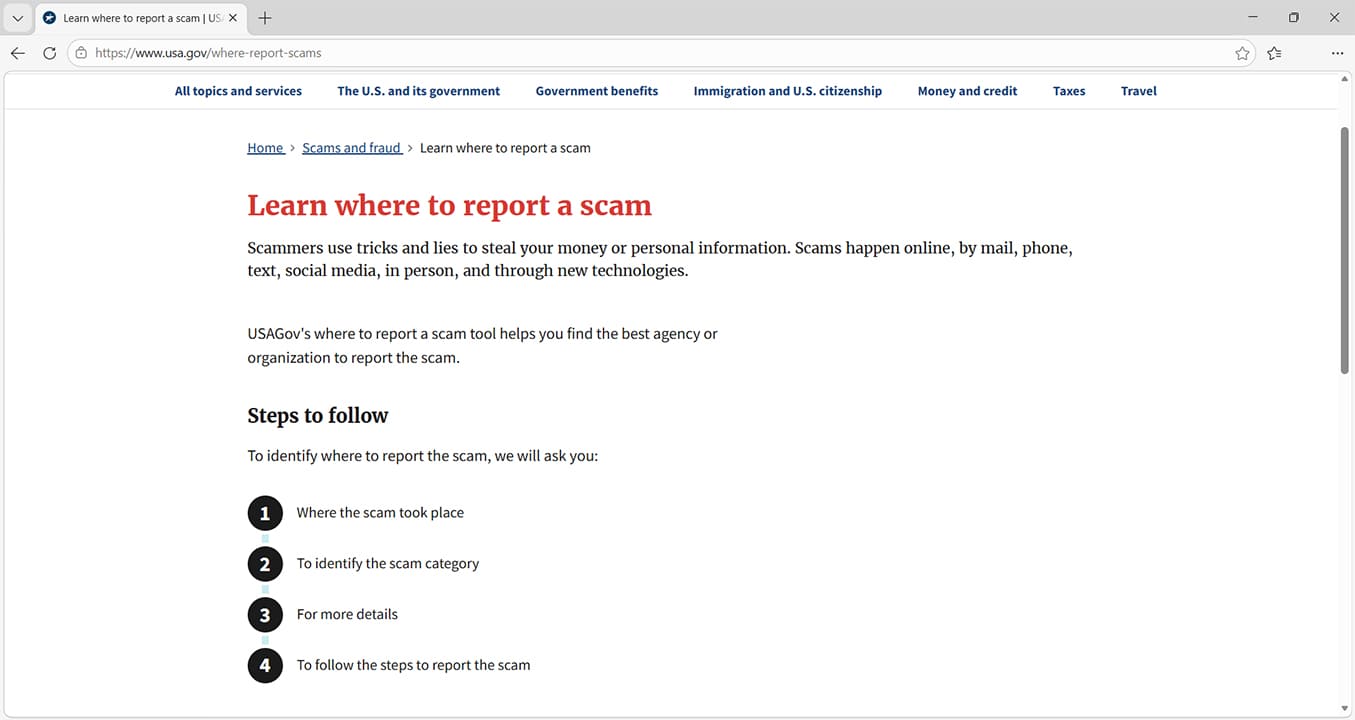The image size is (1355, 720).
Task: Follow the Scams and fraud breadcrumb link
Action: click(x=351, y=148)
